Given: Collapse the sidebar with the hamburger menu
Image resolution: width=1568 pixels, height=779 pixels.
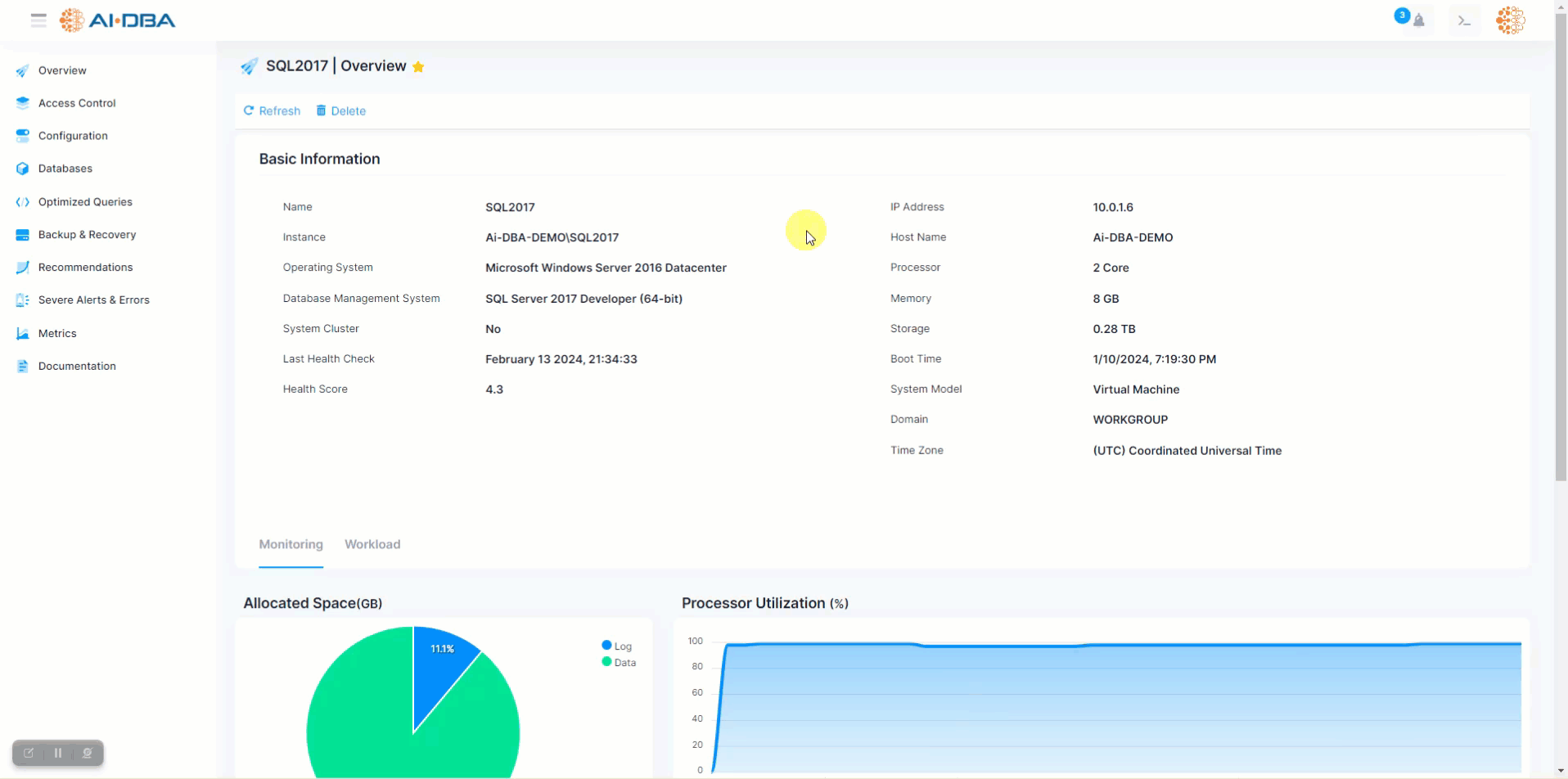Looking at the screenshot, I should pyautogui.click(x=38, y=20).
